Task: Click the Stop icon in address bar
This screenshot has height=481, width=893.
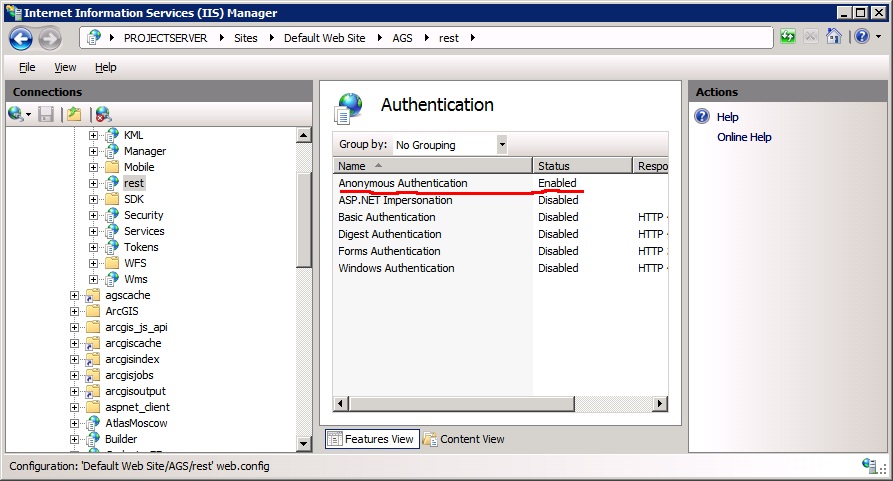Action: 810,37
